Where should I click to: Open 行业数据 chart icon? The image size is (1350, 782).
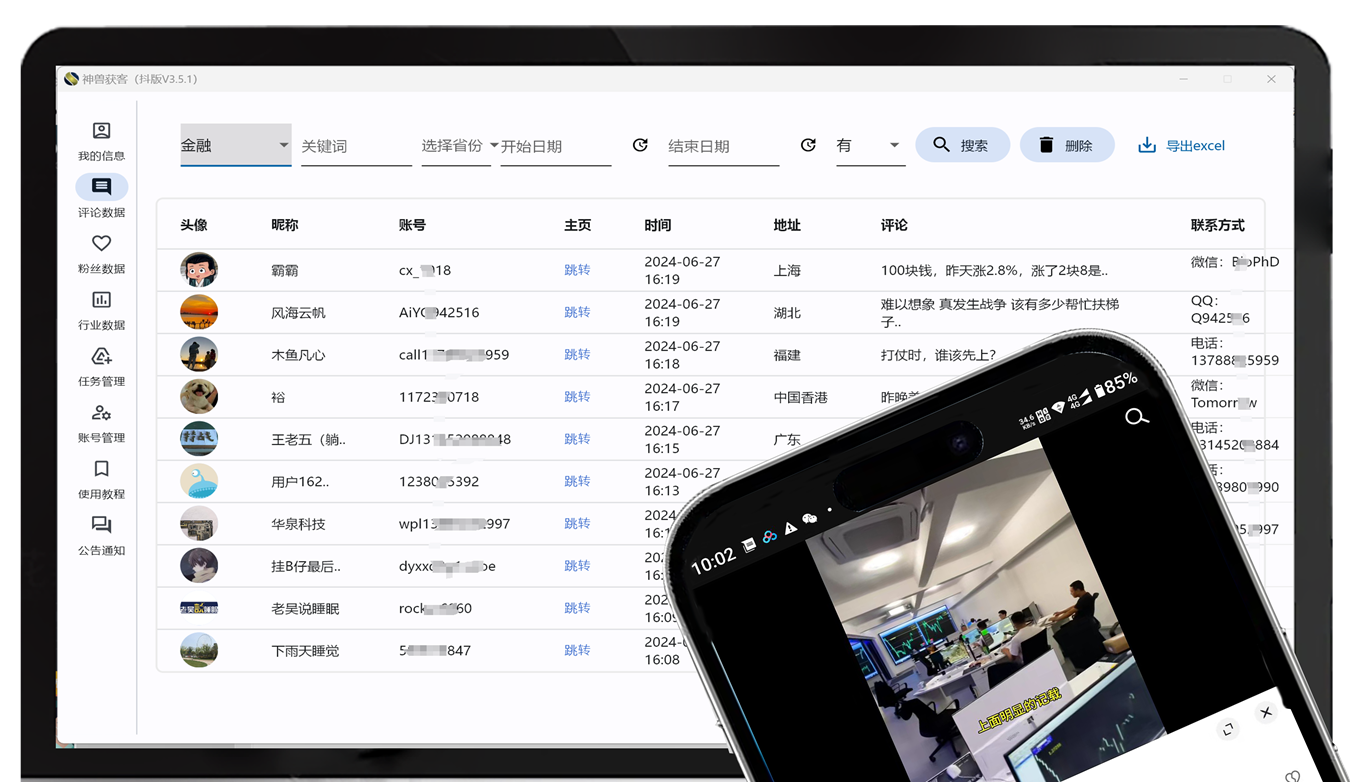pos(101,299)
